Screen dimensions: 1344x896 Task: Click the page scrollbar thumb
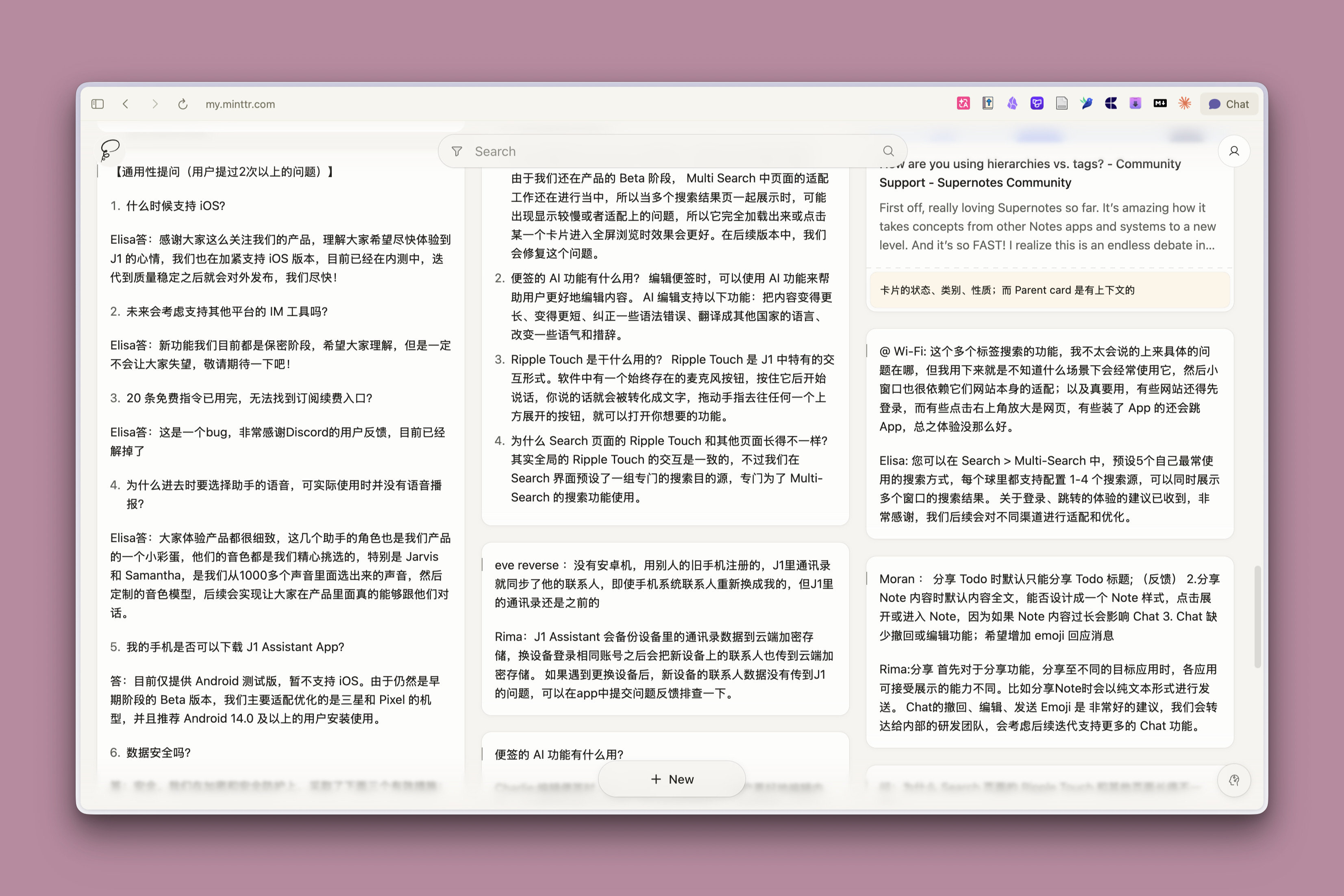coord(1258,617)
